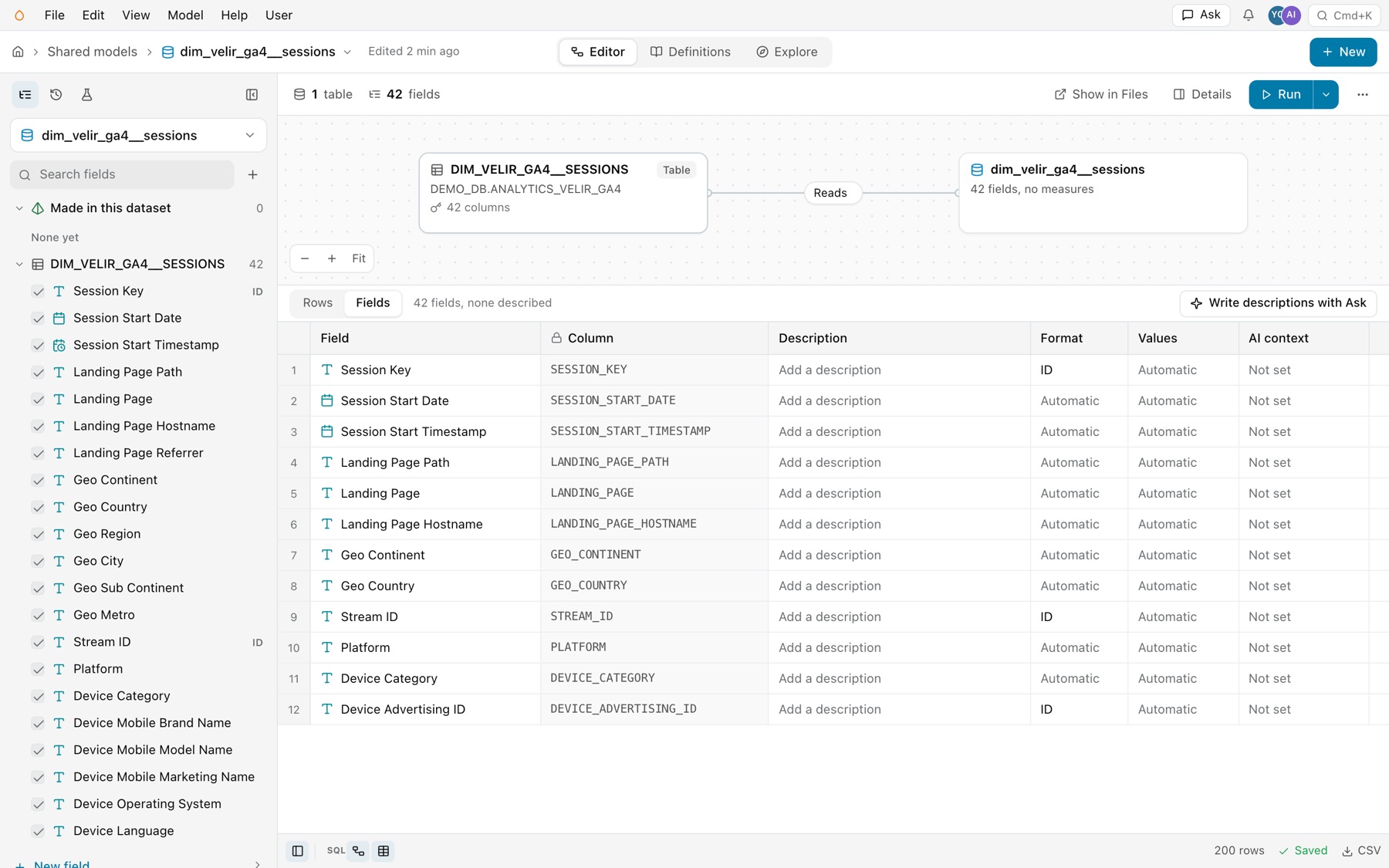Uncheck Device Language field checkbox
The width and height of the screenshot is (1389, 868).
[38, 832]
